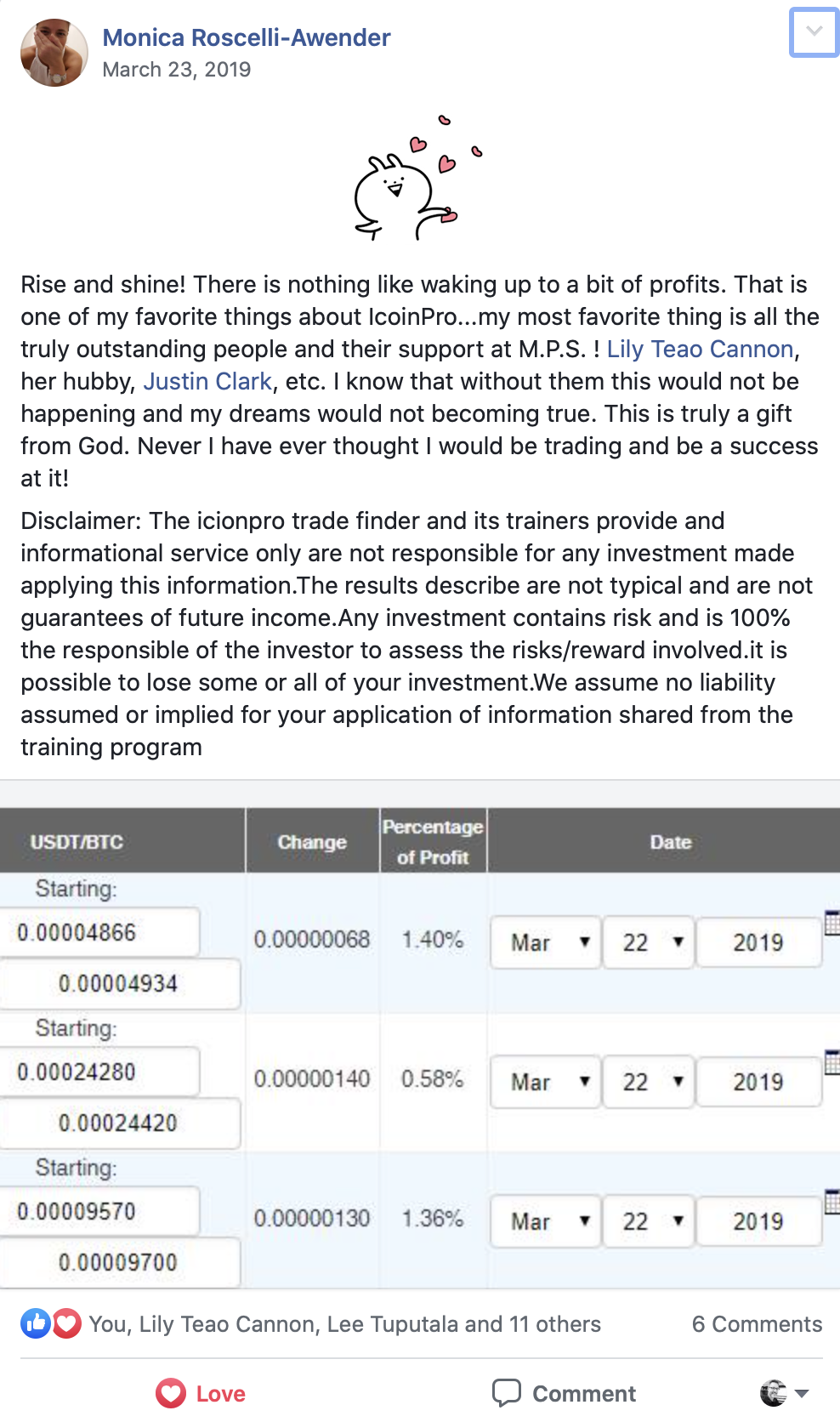The width and height of the screenshot is (840, 1422).
Task: Expand the first row's Mar month dropdown
Action: [x=546, y=942]
